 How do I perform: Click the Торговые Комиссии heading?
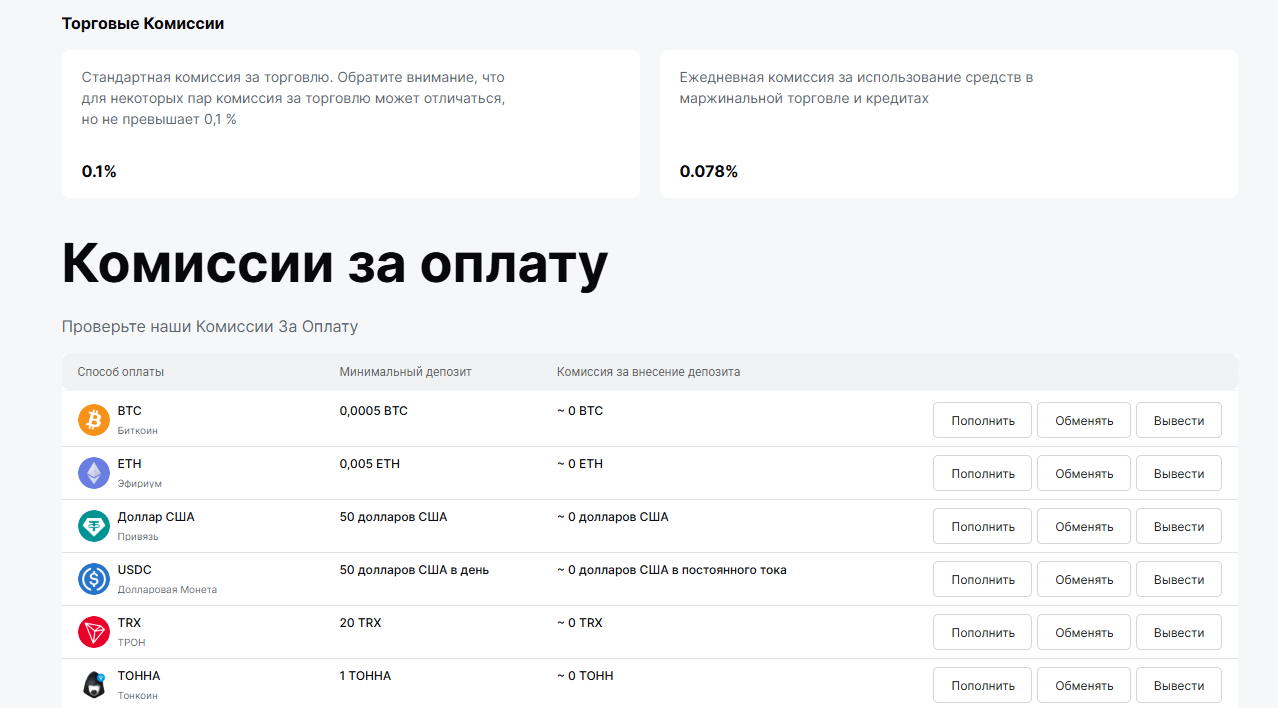[143, 23]
